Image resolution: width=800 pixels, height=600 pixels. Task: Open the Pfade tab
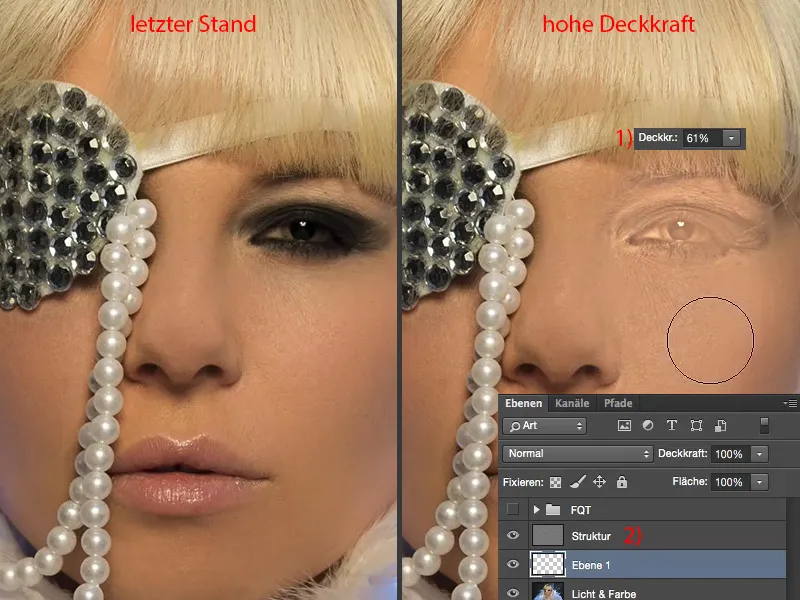pos(618,403)
